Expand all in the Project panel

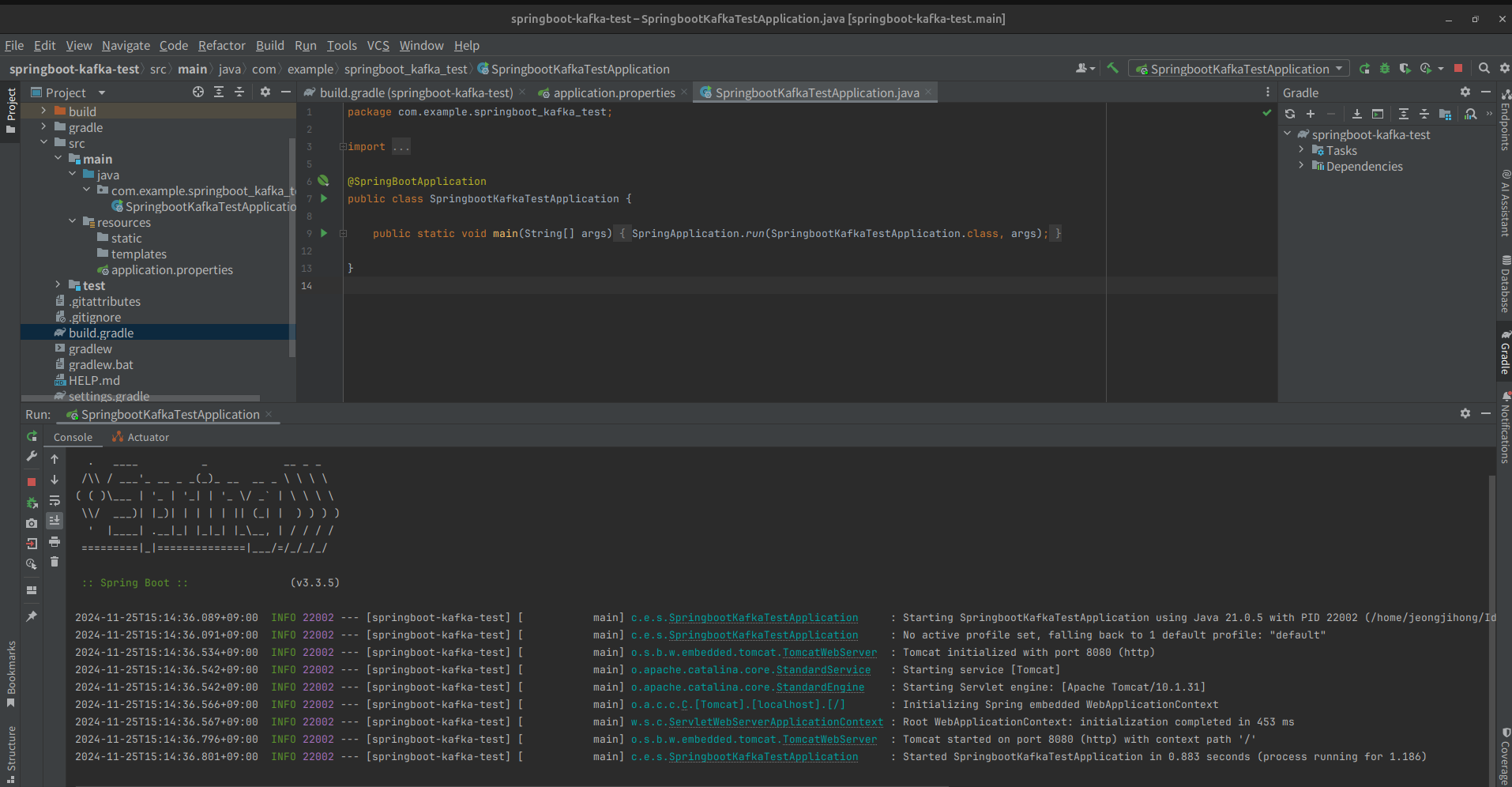219,92
